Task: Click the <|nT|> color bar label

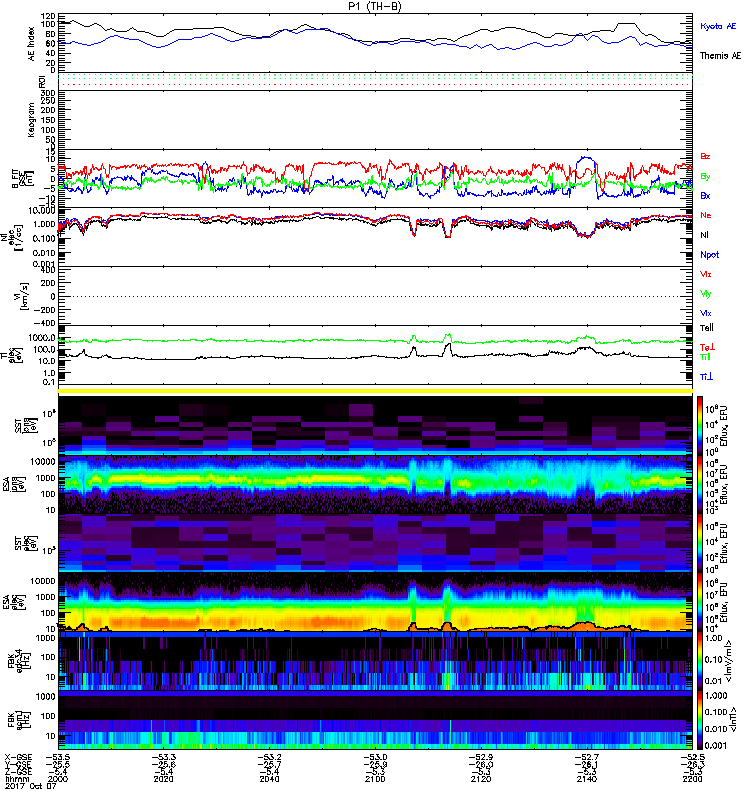Action: tap(734, 719)
